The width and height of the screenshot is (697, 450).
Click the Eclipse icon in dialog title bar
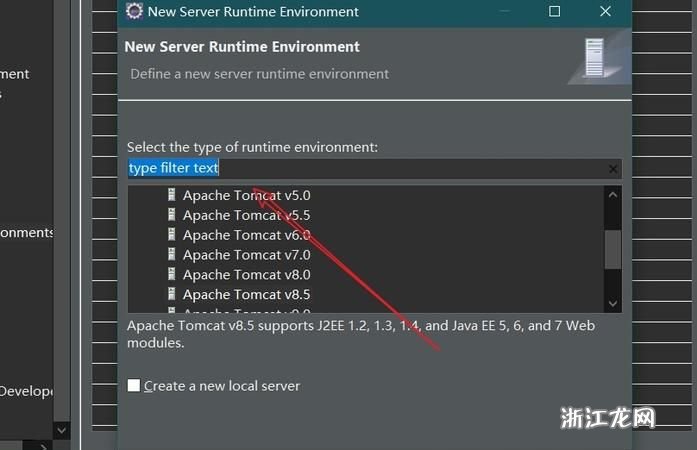[x=134, y=11]
